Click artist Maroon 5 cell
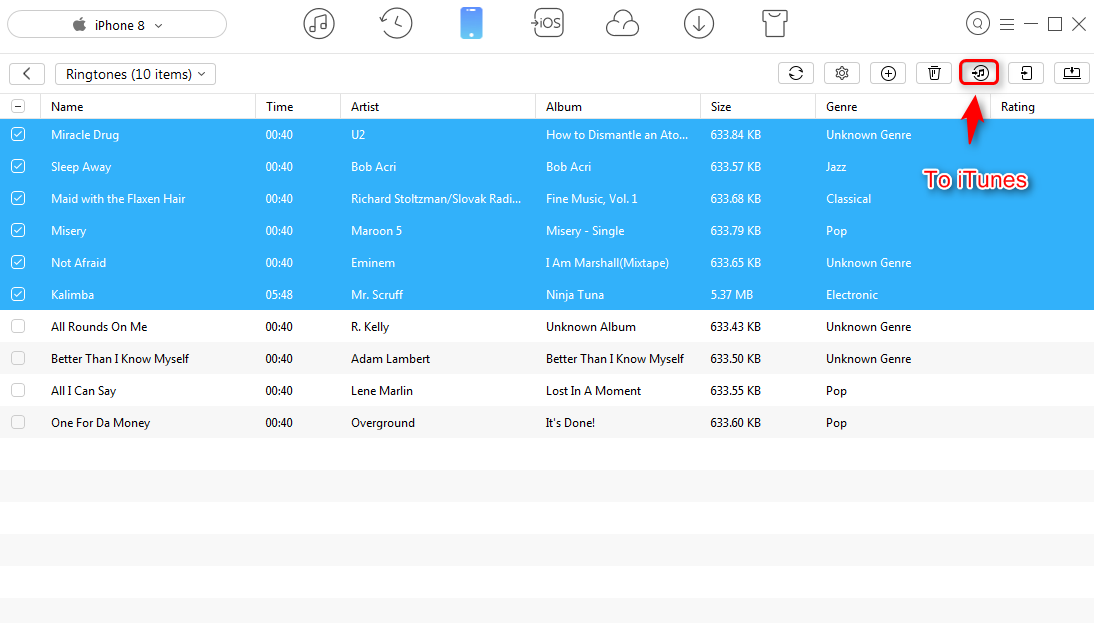This screenshot has width=1094, height=623. 376,231
